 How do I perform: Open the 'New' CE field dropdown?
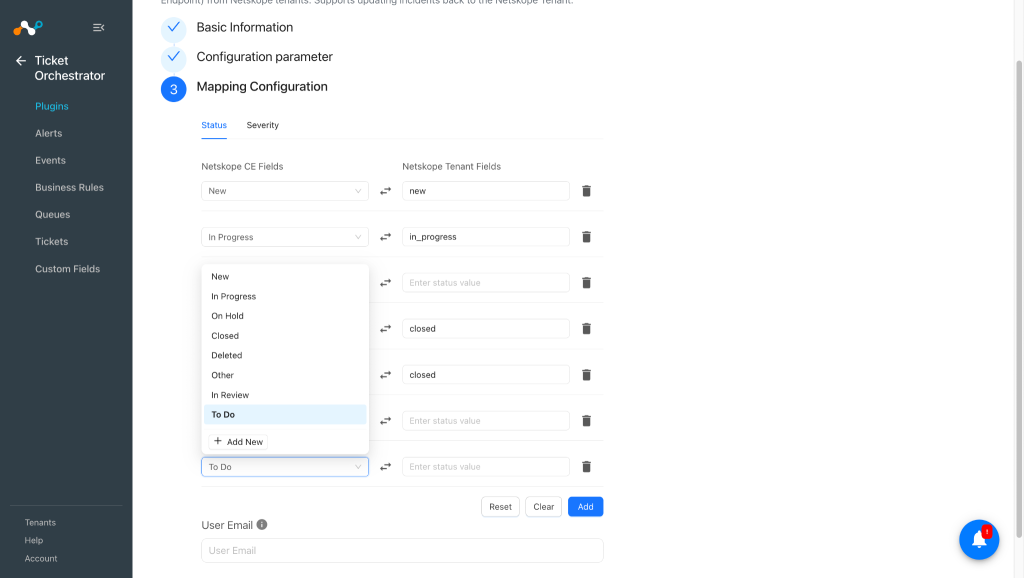[285, 191]
